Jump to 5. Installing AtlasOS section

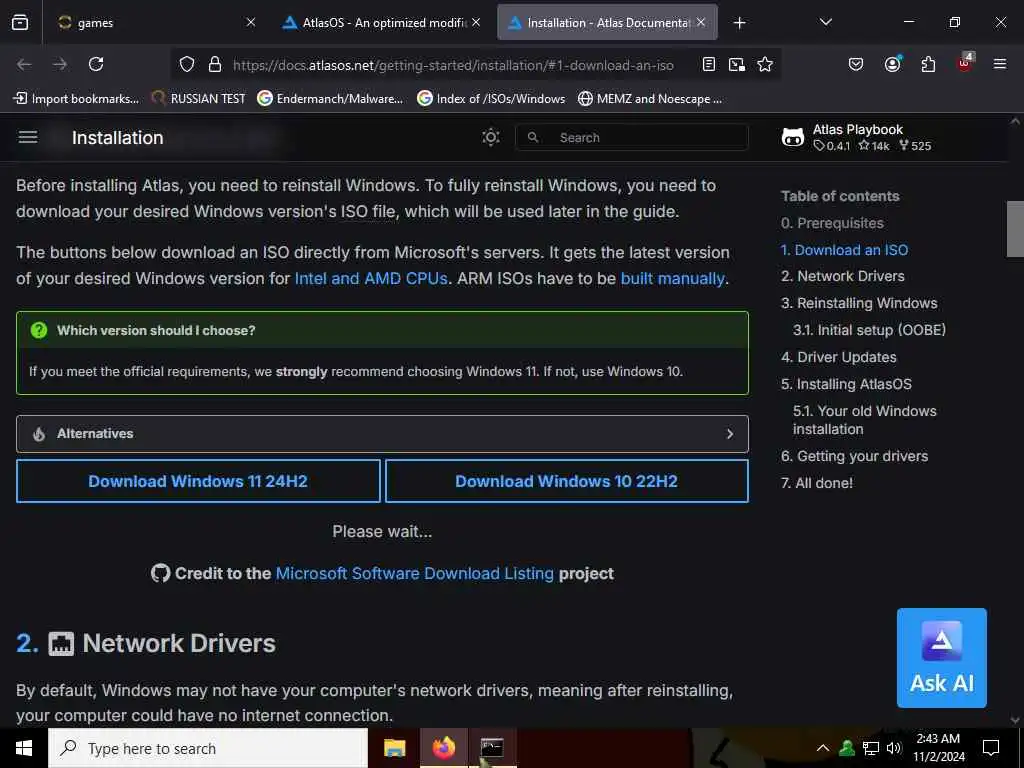click(x=846, y=384)
